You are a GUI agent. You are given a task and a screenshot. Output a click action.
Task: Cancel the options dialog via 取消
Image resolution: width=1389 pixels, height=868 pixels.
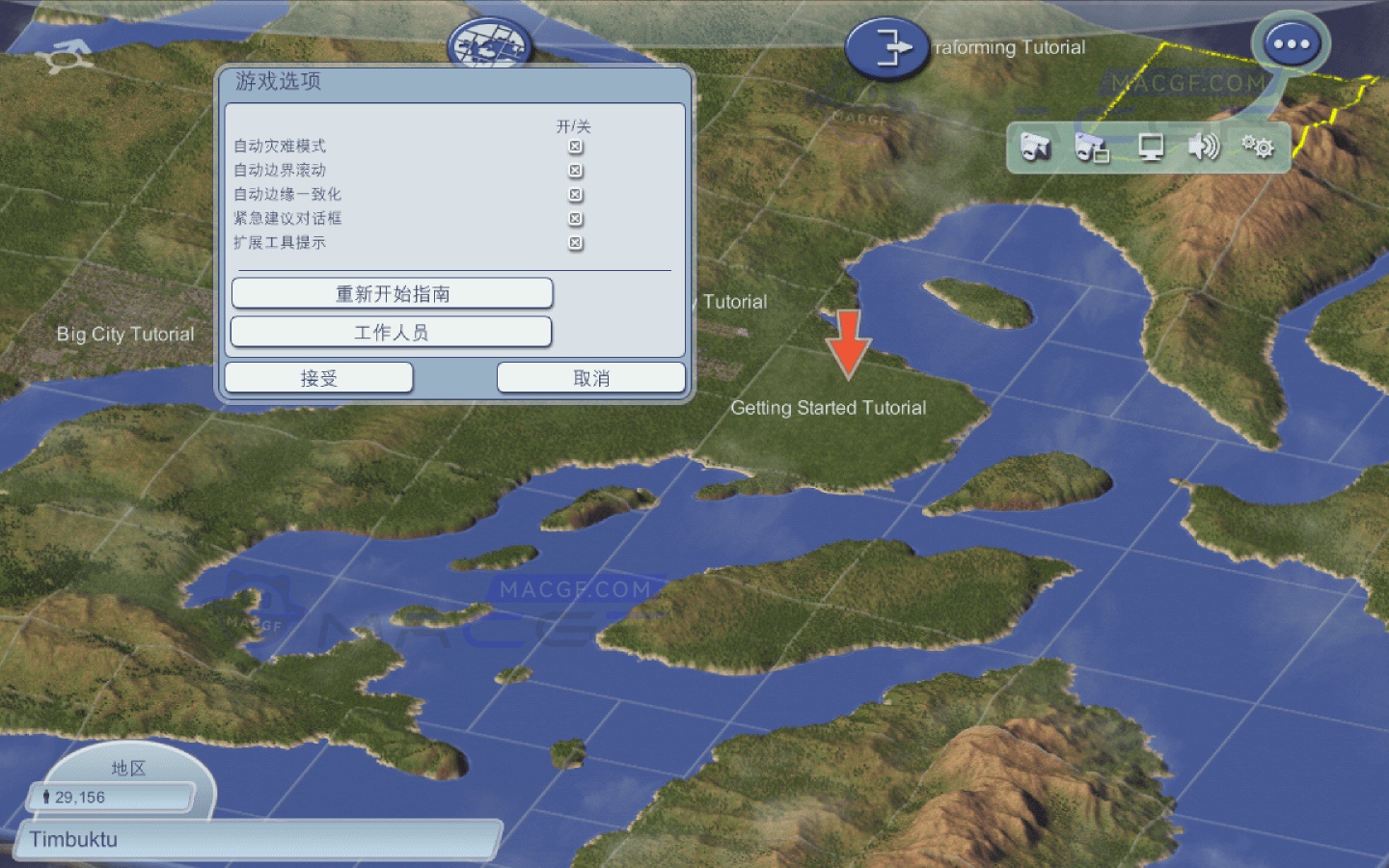tap(590, 377)
